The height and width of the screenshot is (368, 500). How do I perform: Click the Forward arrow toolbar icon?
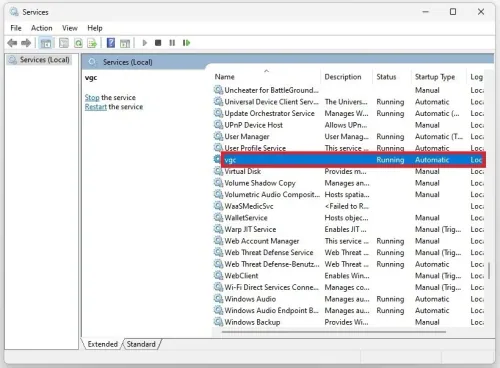click(26, 43)
